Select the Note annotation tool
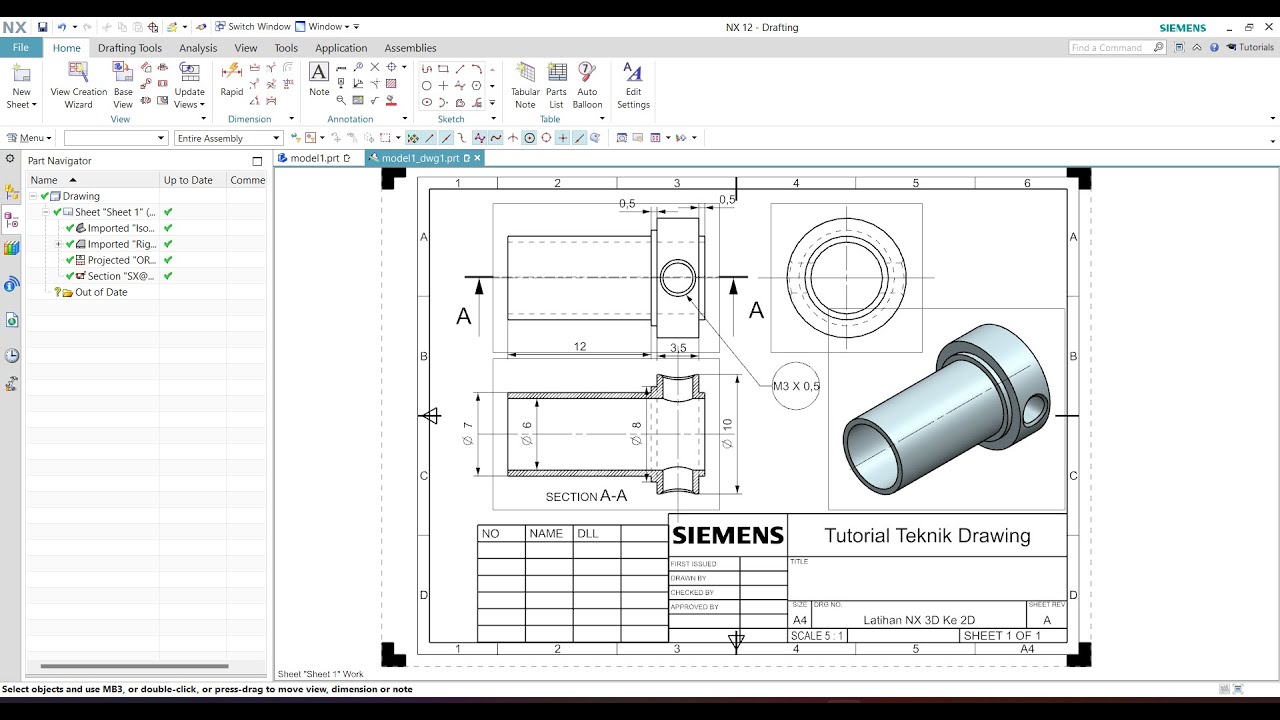Viewport: 1280px width, 720px height. [319, 80]
